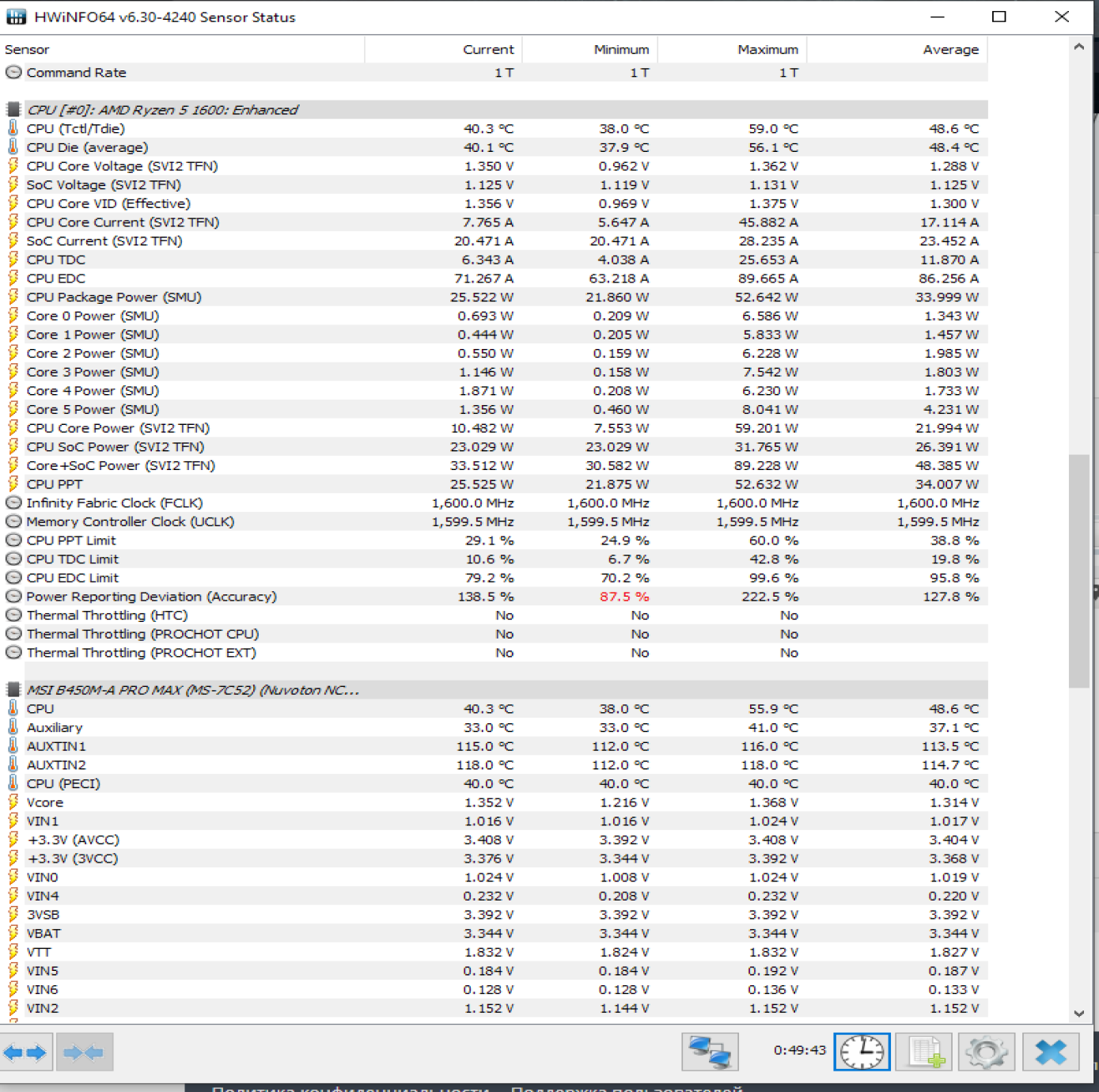The image size is (1099, 1092).
Task: Select the 'SoC Voltage (SVI2 TFN)' sensor label
Action: point(104,184)
